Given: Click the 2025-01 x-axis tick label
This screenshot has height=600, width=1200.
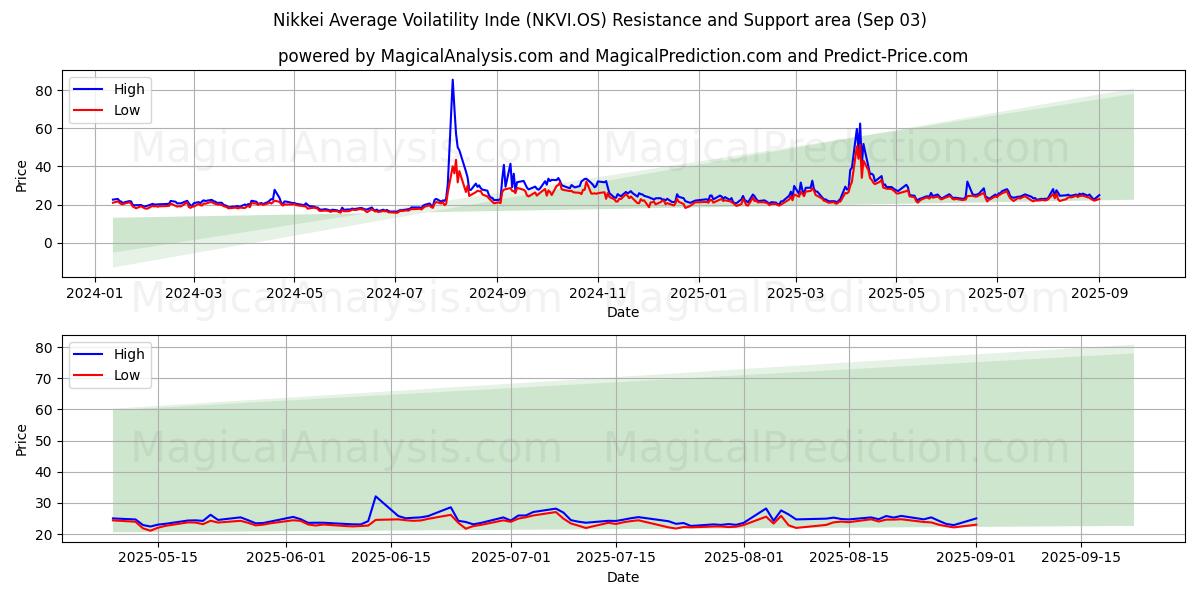Looking at the screenshot, I should [x=698, y=295].
